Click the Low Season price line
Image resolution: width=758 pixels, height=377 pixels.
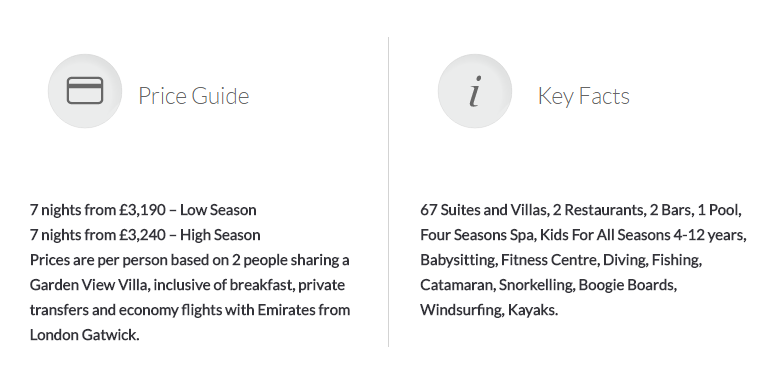(x=143, y=210)
